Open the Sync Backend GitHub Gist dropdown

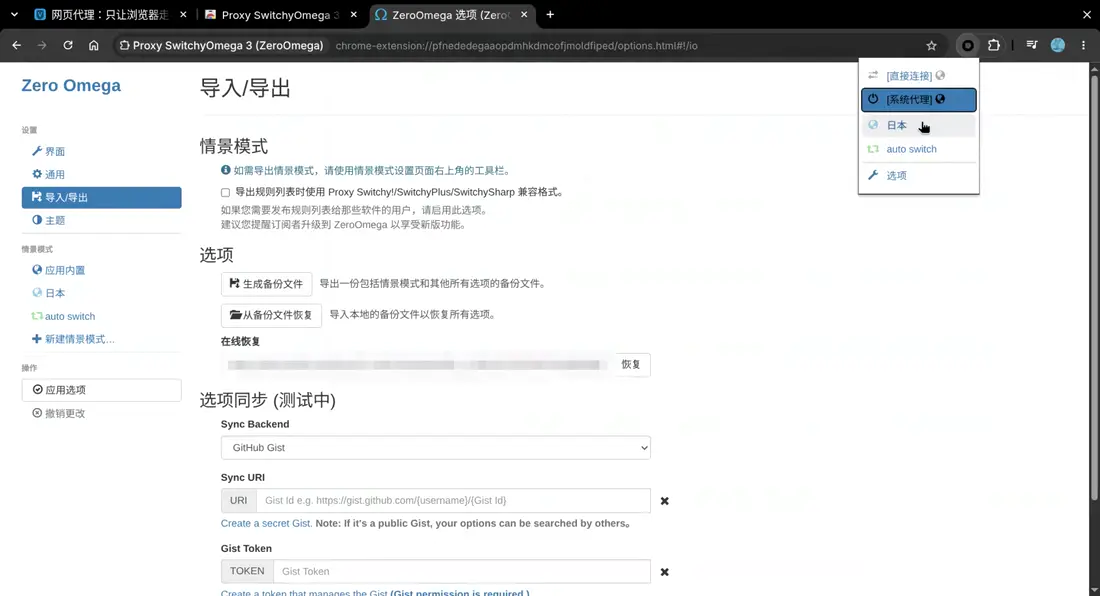point(436,447)
